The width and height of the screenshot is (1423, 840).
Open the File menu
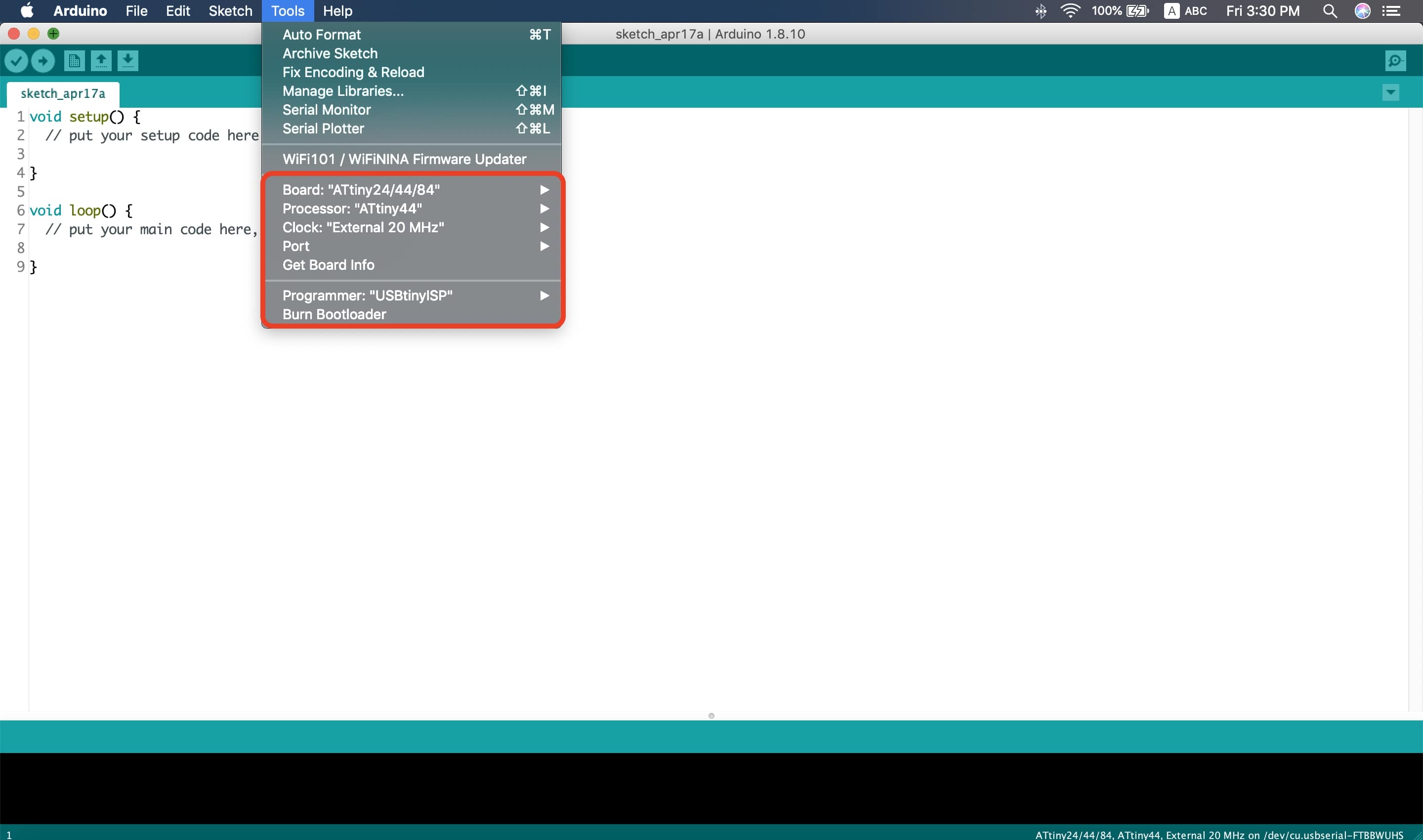pyautogui.click(x=136, y=11)
